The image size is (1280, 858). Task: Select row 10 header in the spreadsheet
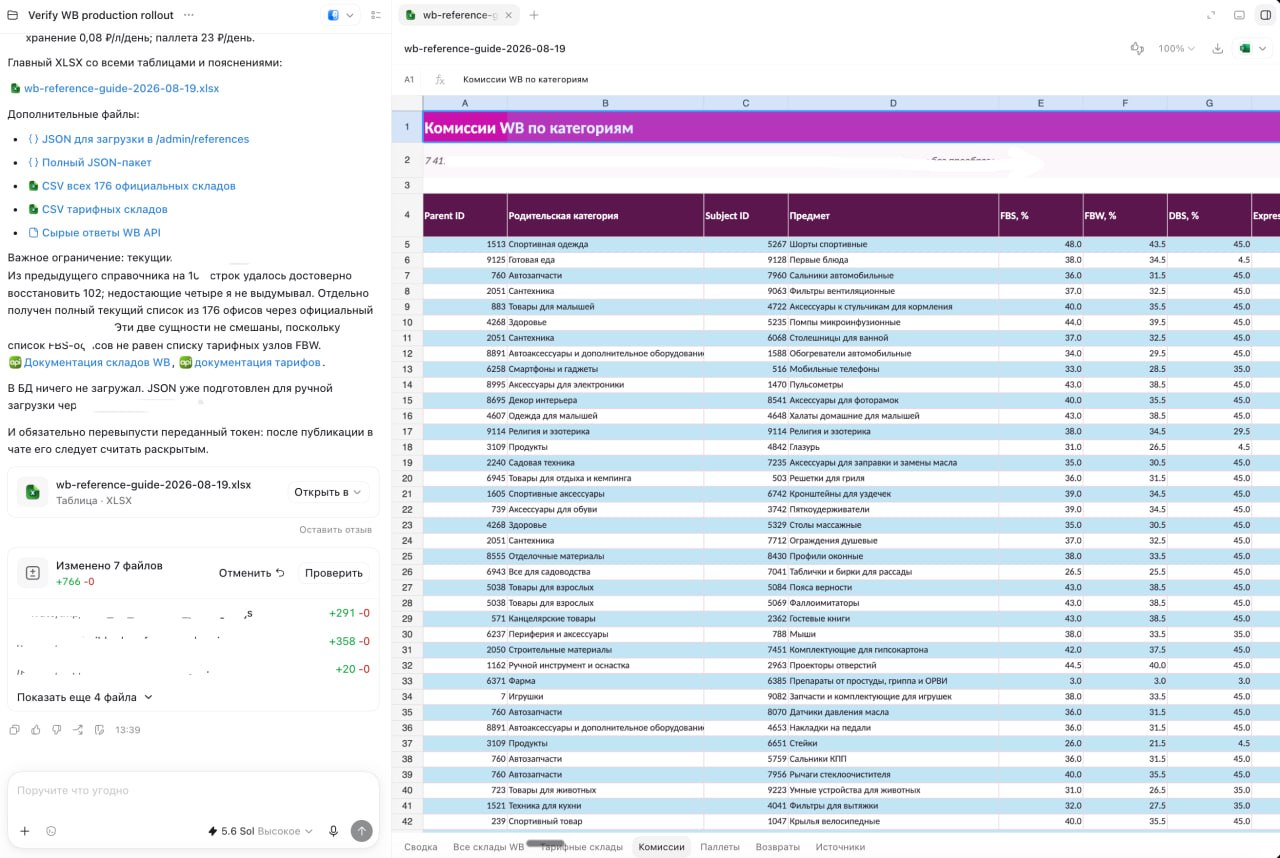click(x=407, y=322)
